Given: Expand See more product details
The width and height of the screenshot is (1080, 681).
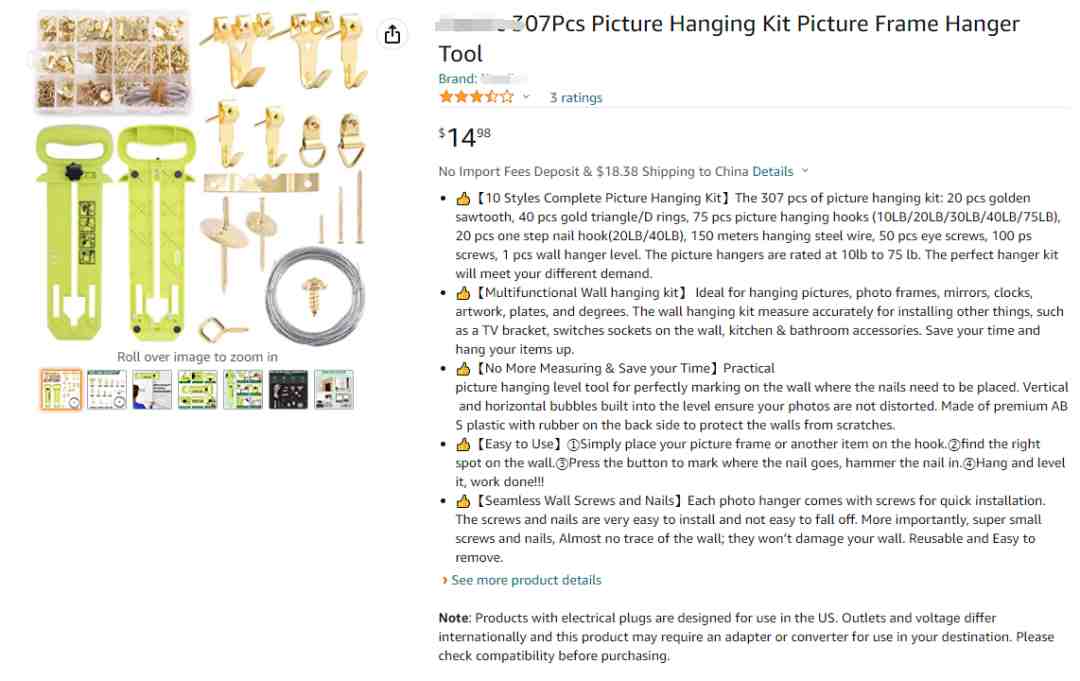Looking at the screenshot, I should [x=526, y=580].
